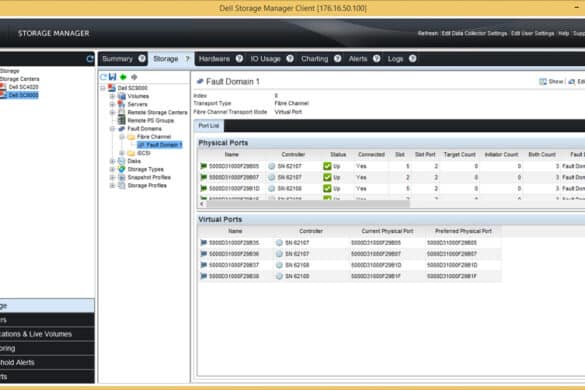The image size is (585, 390).
Task: Switch to the IO Usage tab
Action: (x=265, y=59)
